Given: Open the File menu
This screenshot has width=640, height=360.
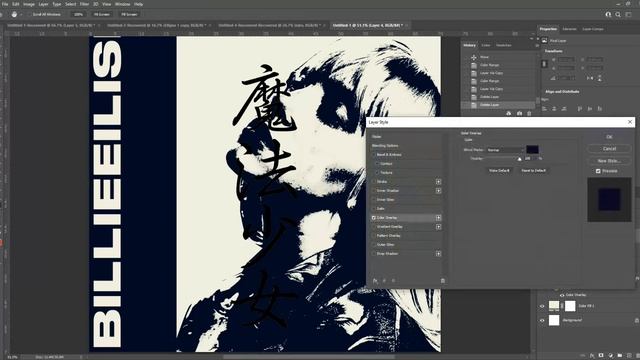Looking at the screenshot, I should tap(5, 4).
